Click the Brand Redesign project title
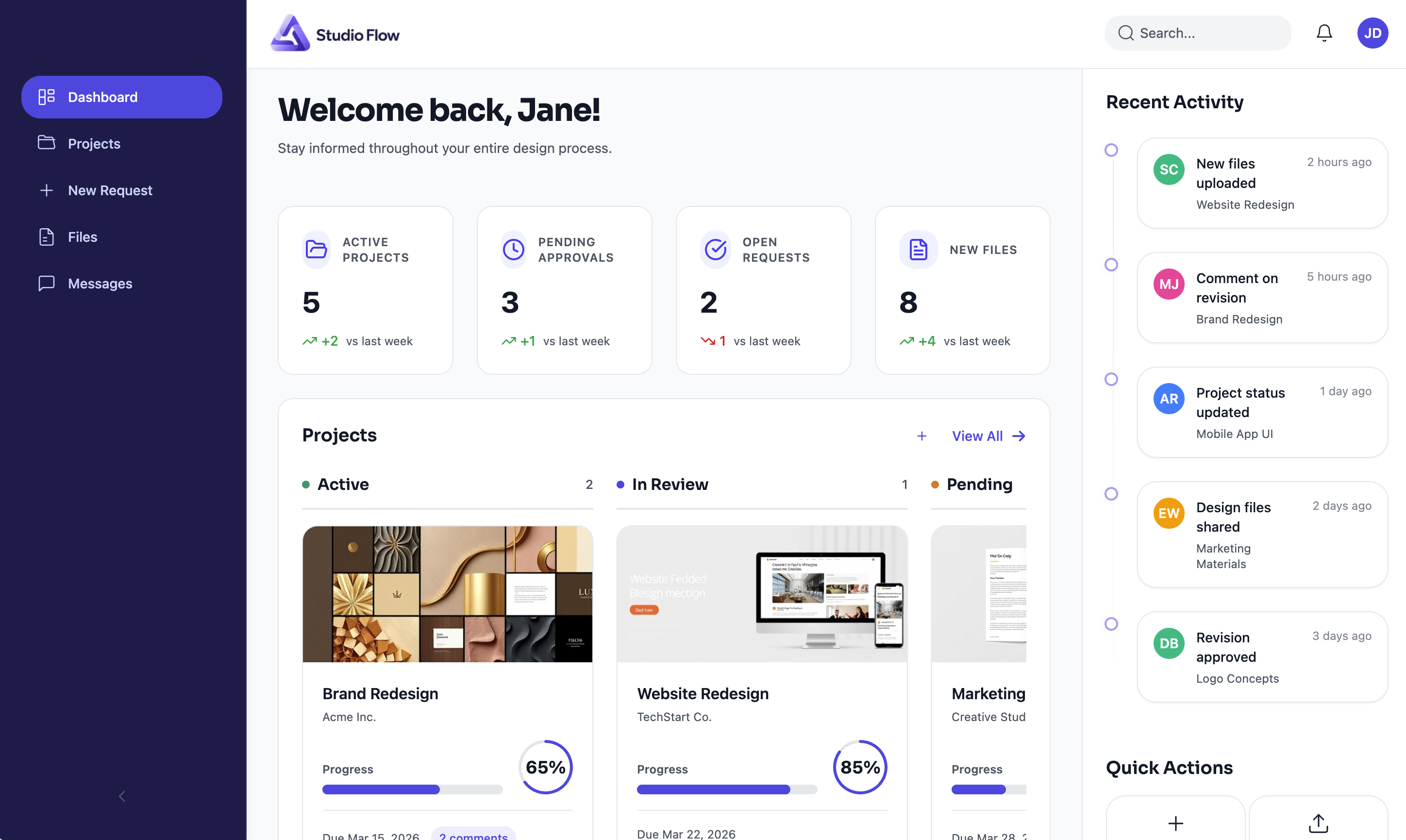Screen dimensions: 1406x840 [x=380, y=693]
